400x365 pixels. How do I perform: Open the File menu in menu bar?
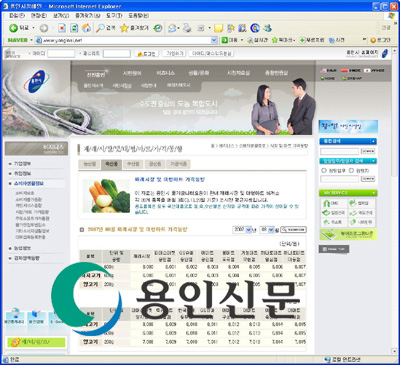point(17,16)
